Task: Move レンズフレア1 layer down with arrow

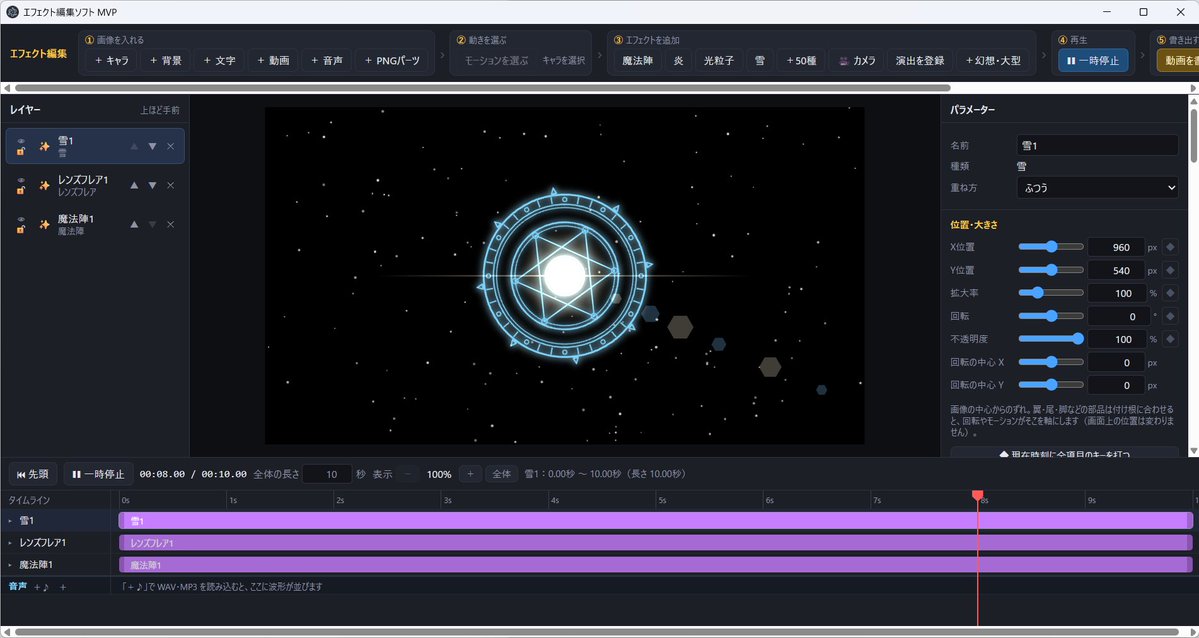Action: [152, 185]
